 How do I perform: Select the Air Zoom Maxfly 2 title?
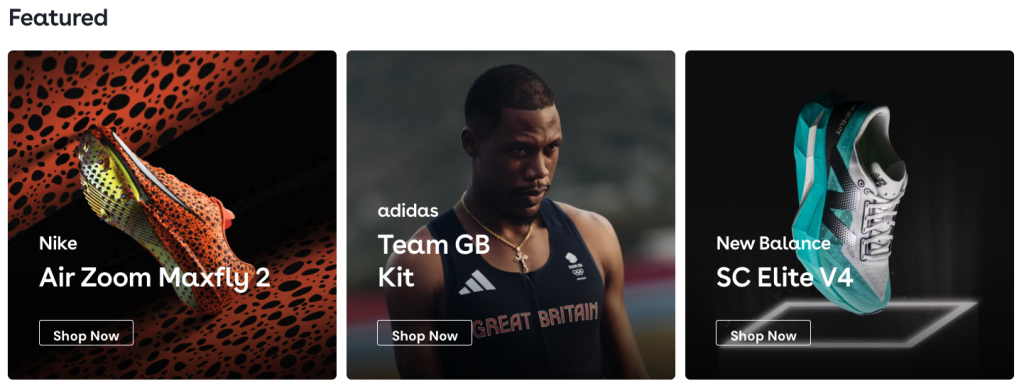point(155,278)
